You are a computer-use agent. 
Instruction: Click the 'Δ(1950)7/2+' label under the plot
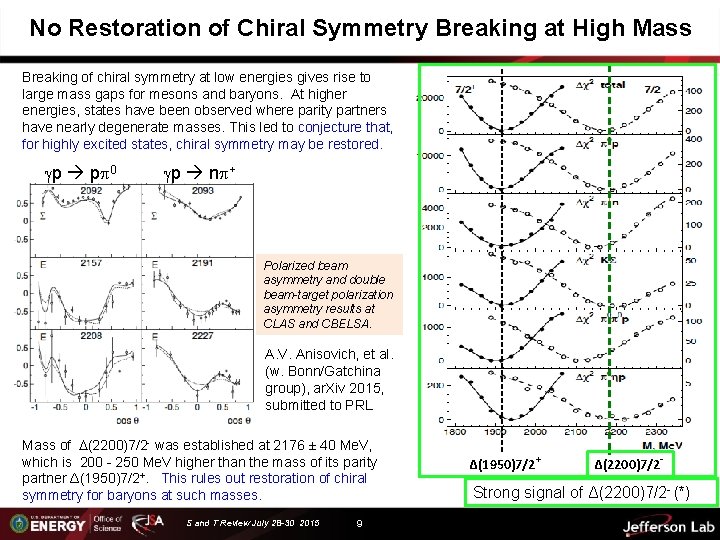coord(505,464)
